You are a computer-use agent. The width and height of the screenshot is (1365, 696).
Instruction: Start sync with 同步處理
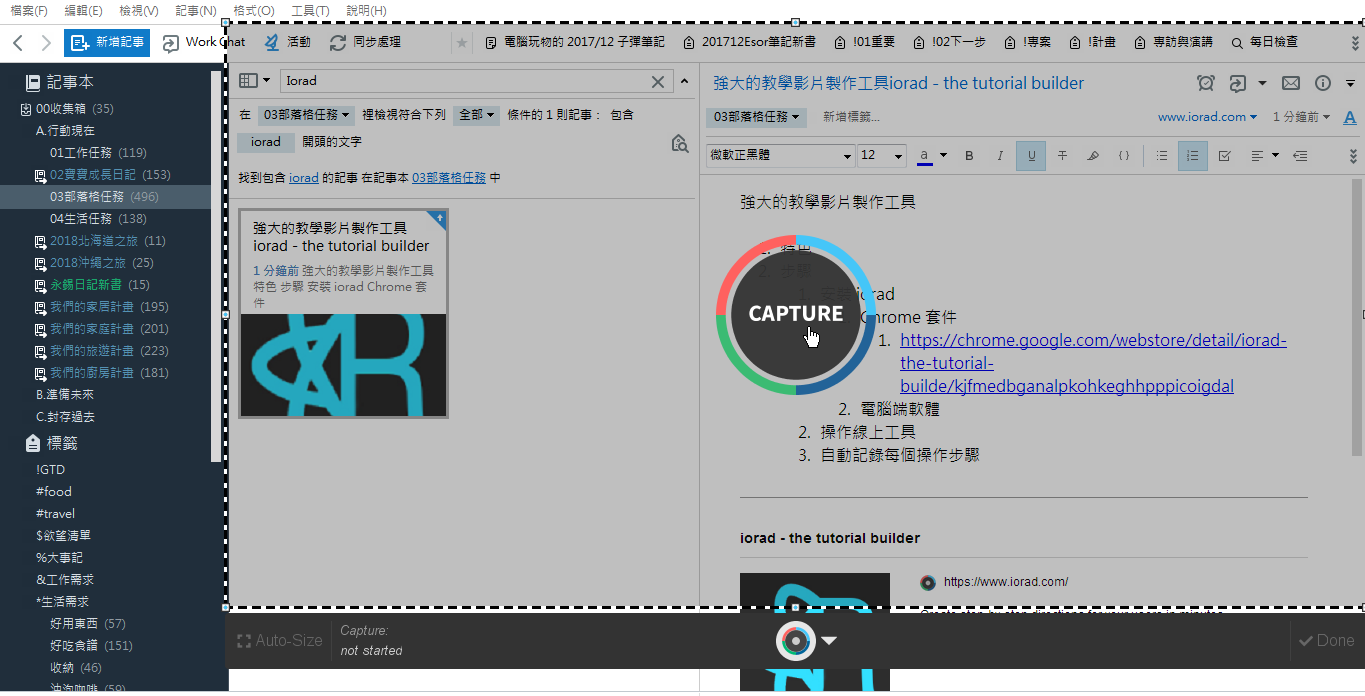365,42
